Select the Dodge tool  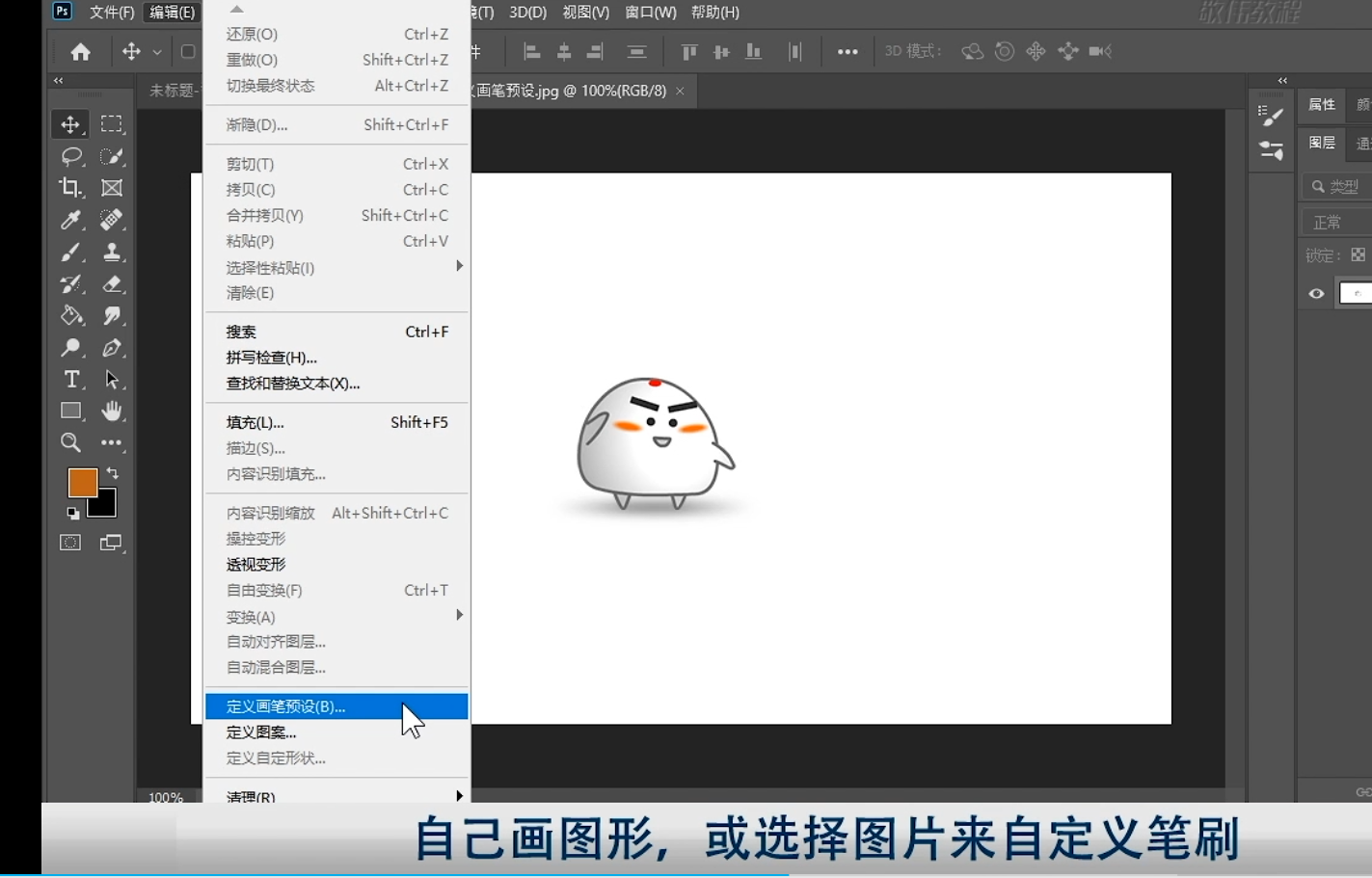pyautogui.click(x=70, y=347)
